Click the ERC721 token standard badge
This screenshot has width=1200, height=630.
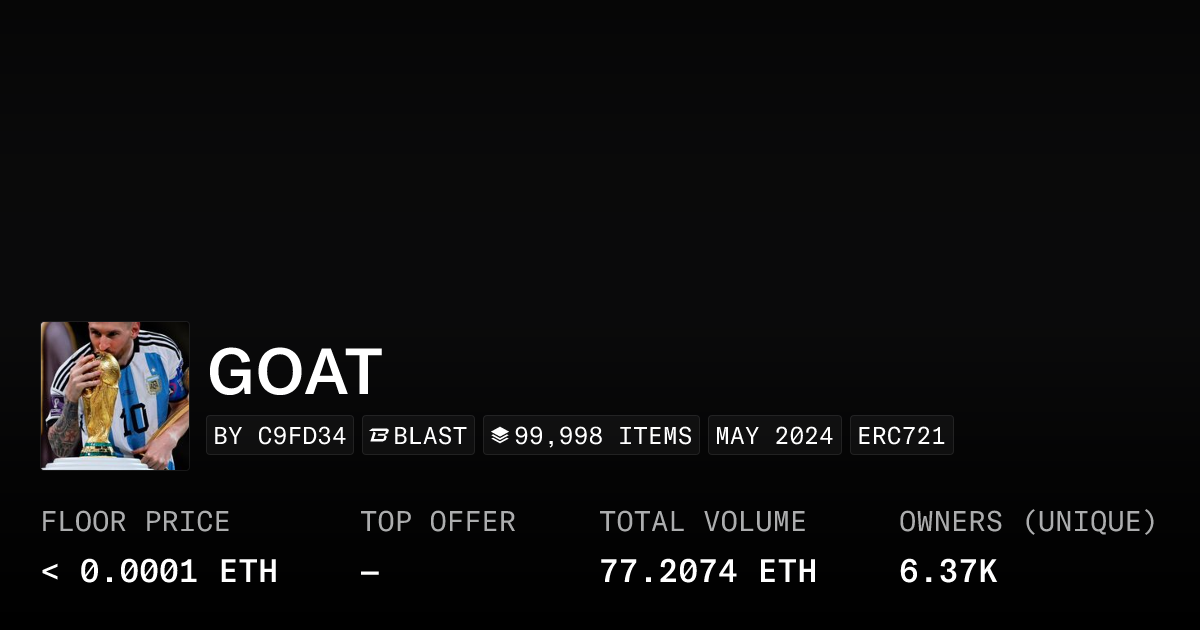tap(901, 436)
